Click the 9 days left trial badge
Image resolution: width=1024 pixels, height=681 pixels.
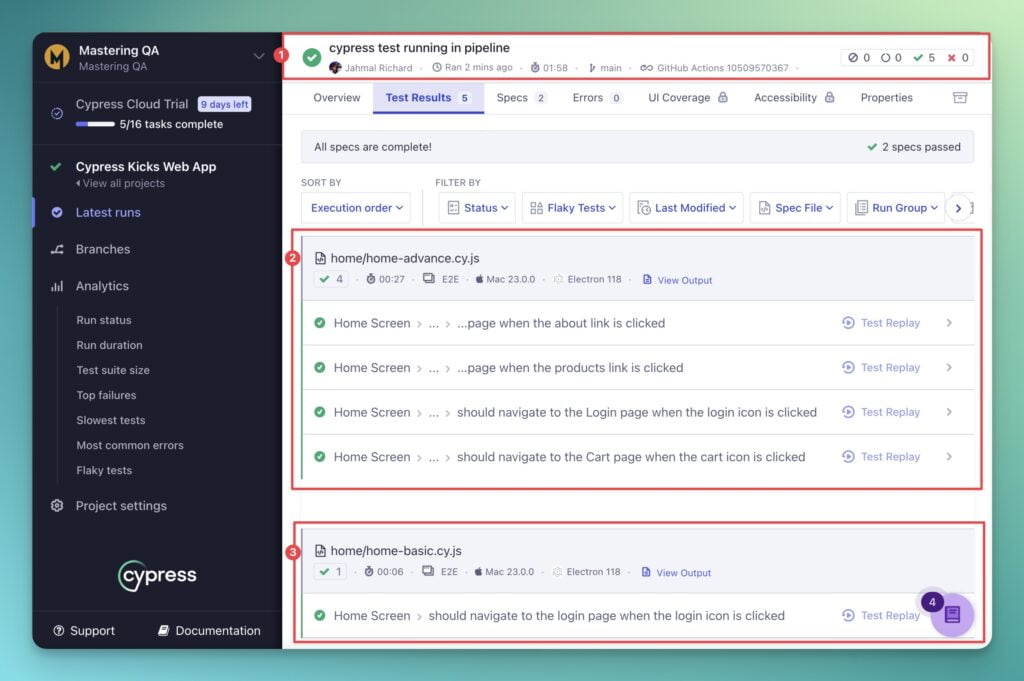[x=225, y=104]
